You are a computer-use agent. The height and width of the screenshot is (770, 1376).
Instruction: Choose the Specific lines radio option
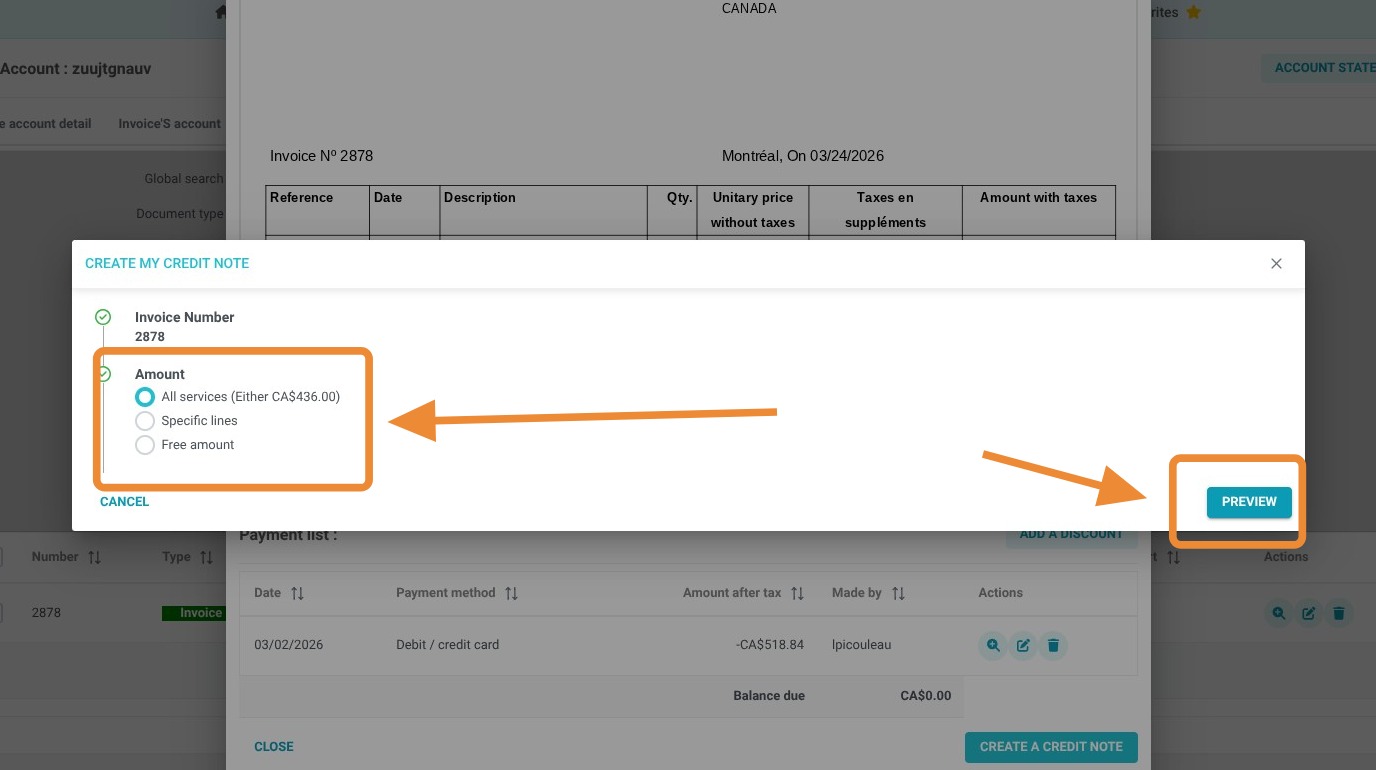point(145,421)
